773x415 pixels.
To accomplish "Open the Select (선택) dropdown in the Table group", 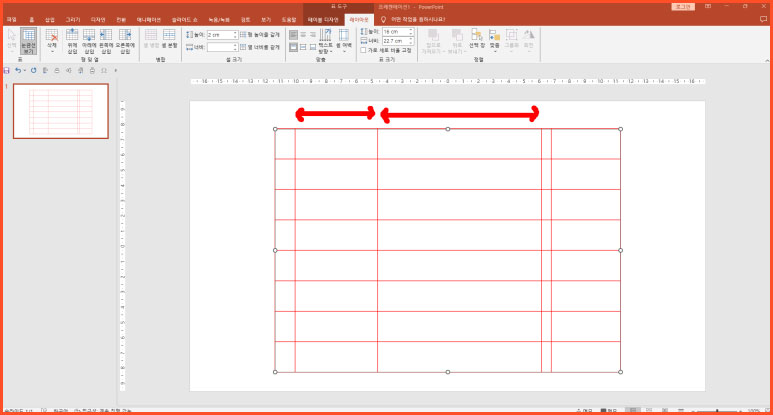I will [x=12, y=41].
